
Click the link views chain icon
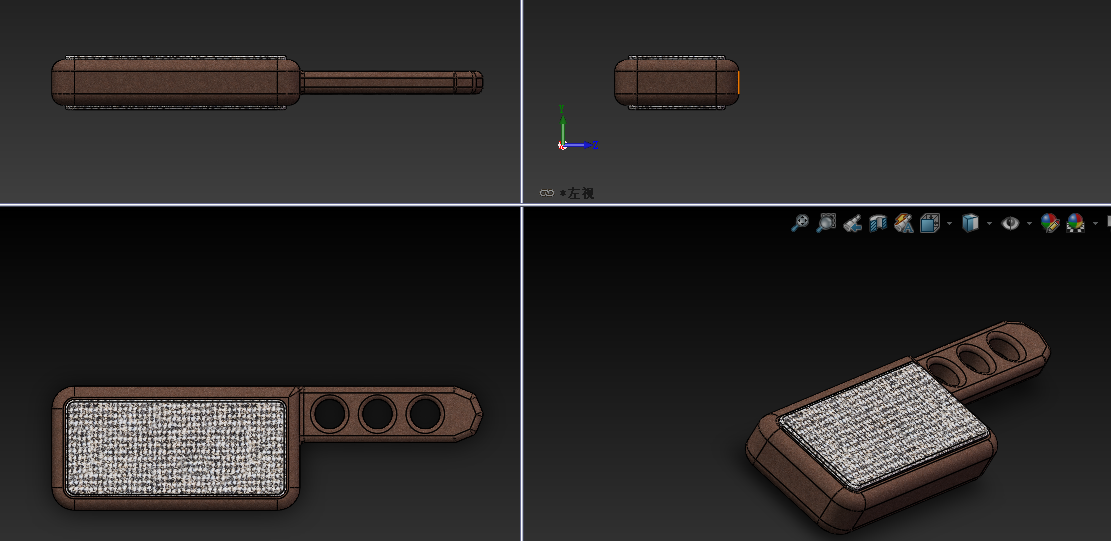click(x=546, y=193)
